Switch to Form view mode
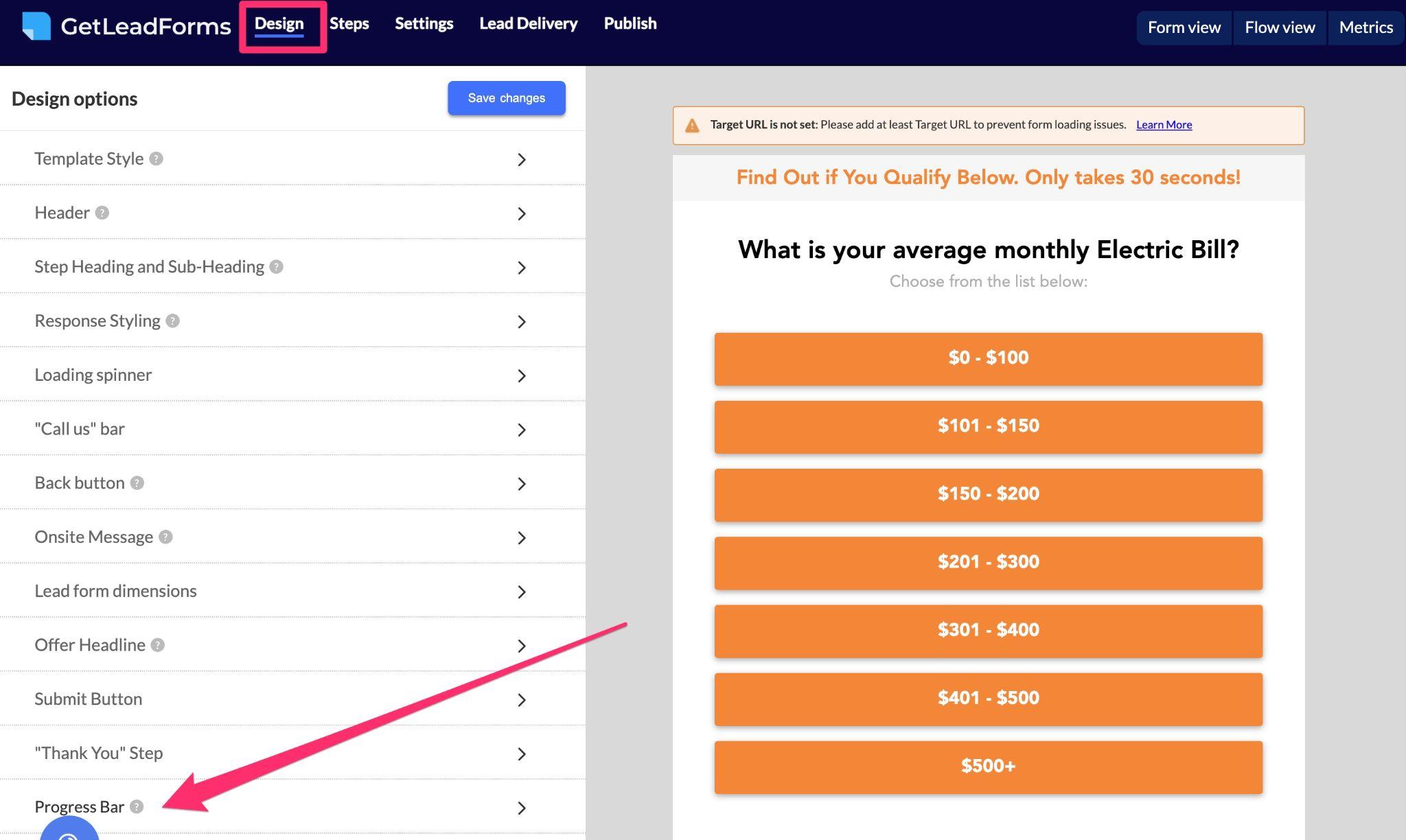The height and width of the screenshot is (840, 1406). (x=1184, y=27)
